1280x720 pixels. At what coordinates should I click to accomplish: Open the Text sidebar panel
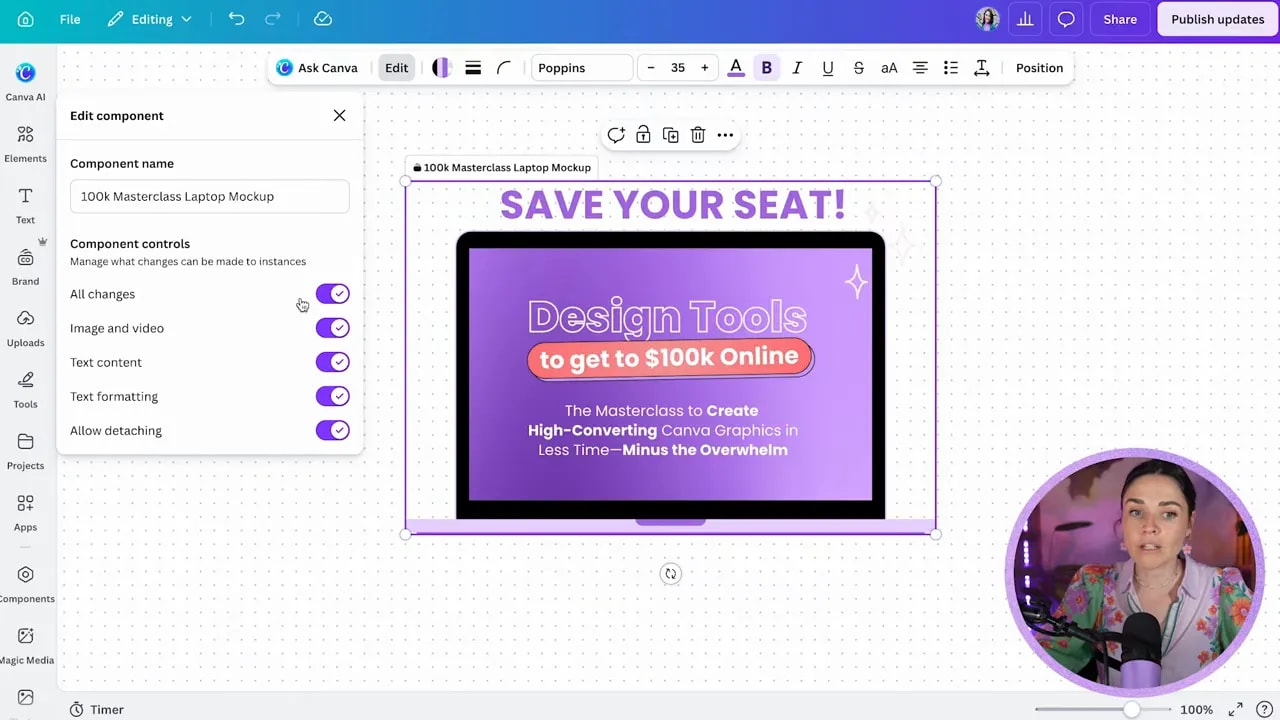click(x=25, y=205)
